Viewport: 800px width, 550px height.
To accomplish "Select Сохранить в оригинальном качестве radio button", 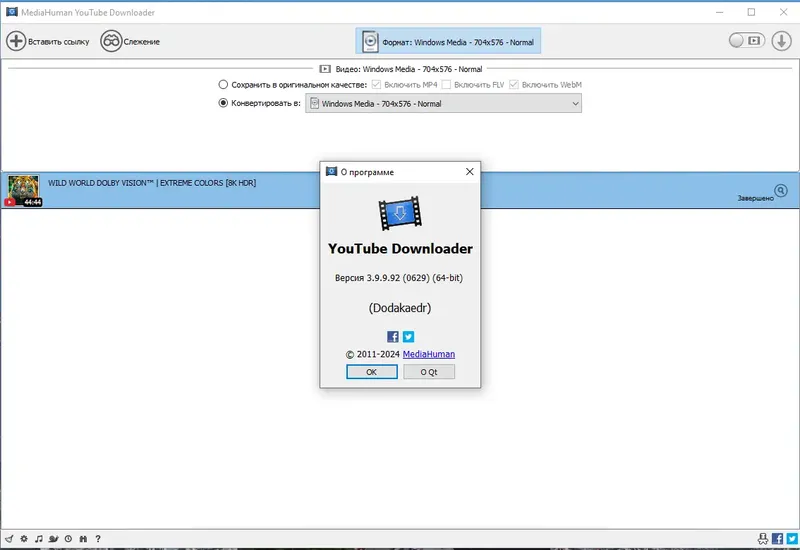I will pyautogui.click(x=223, y=85).
